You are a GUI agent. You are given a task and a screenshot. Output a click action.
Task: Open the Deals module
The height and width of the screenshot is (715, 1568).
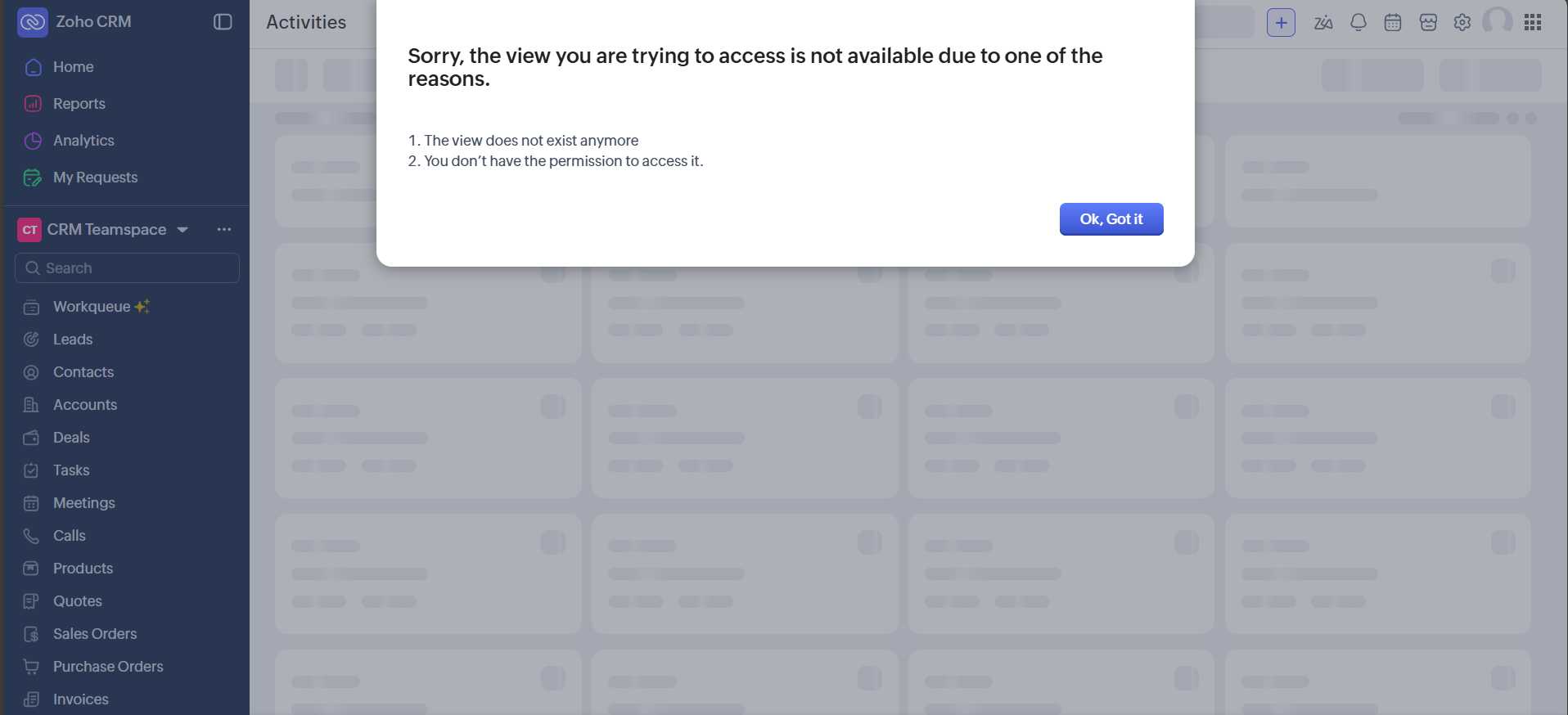point(71,438)
